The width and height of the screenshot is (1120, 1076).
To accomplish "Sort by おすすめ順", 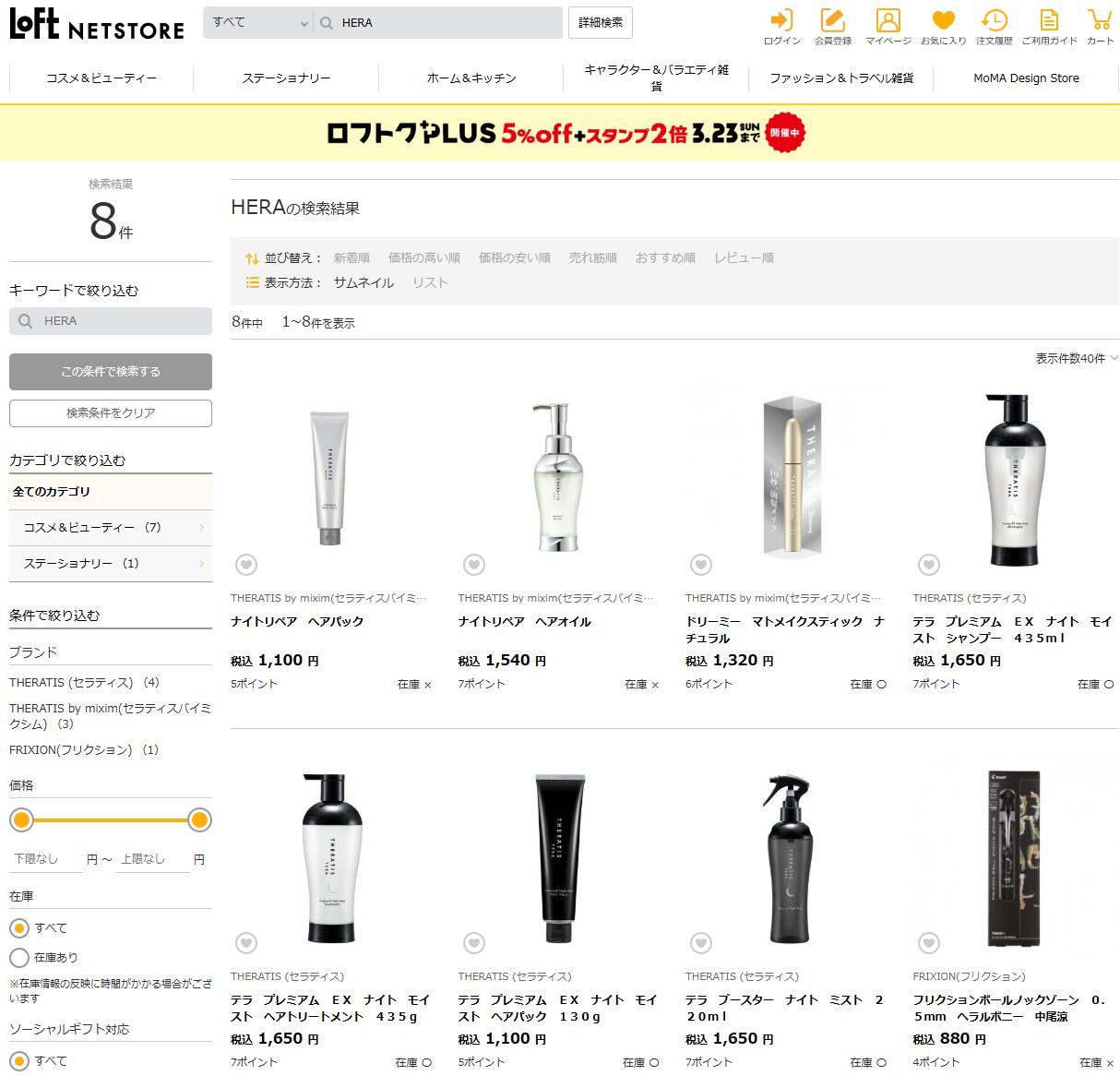I will coord(665,258).
